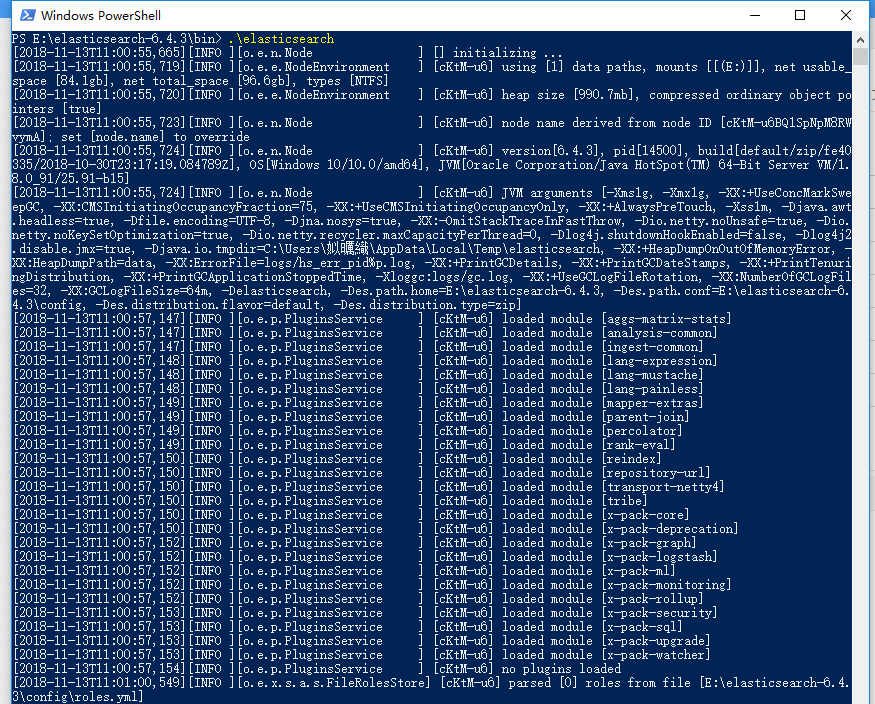This screenshot has width=875, height=704.
Task: Click the [analysis-common] module entry
Action: tap(660, 333)
